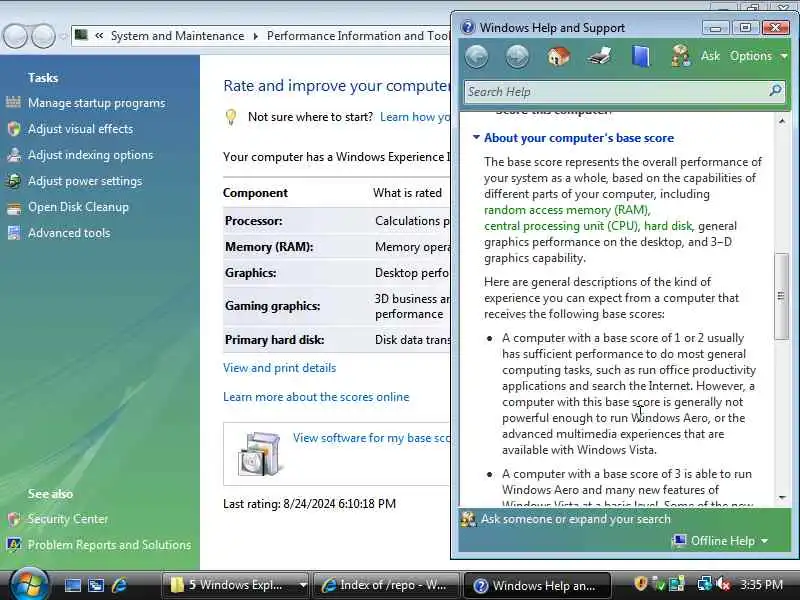Viewport: 800px width, 600px height.
Task: Open Adjust indexing options
Action: [x=90, y=155]
